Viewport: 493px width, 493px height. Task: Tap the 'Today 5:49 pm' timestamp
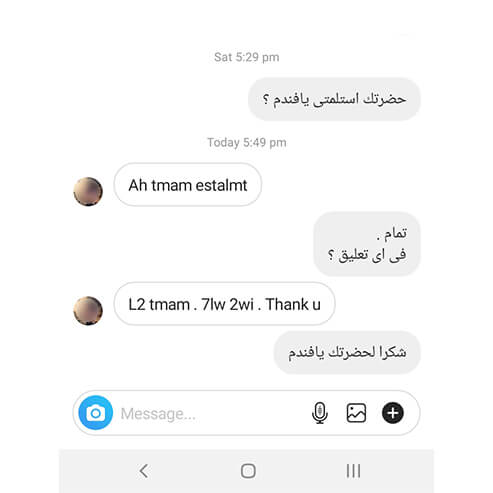(x=247, y=143)
